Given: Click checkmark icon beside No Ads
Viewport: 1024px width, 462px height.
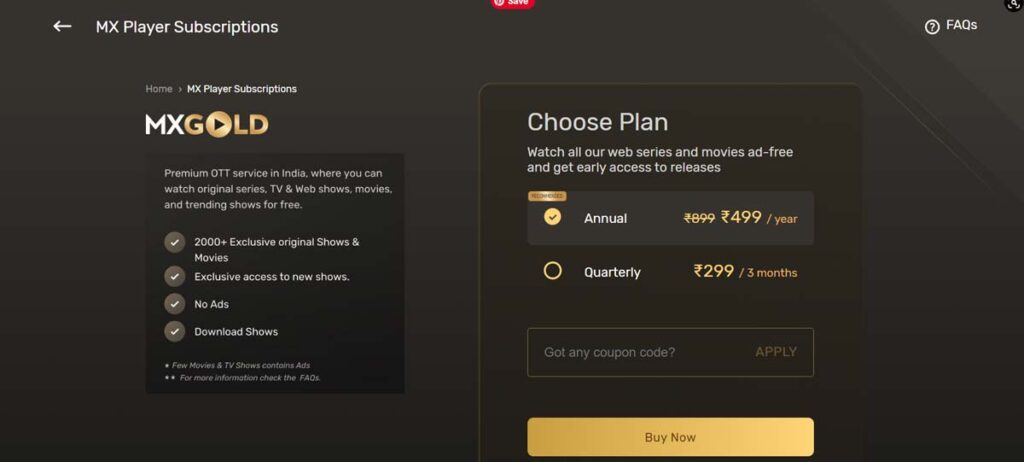Looking at the screenshot, I should pos(174,304).
